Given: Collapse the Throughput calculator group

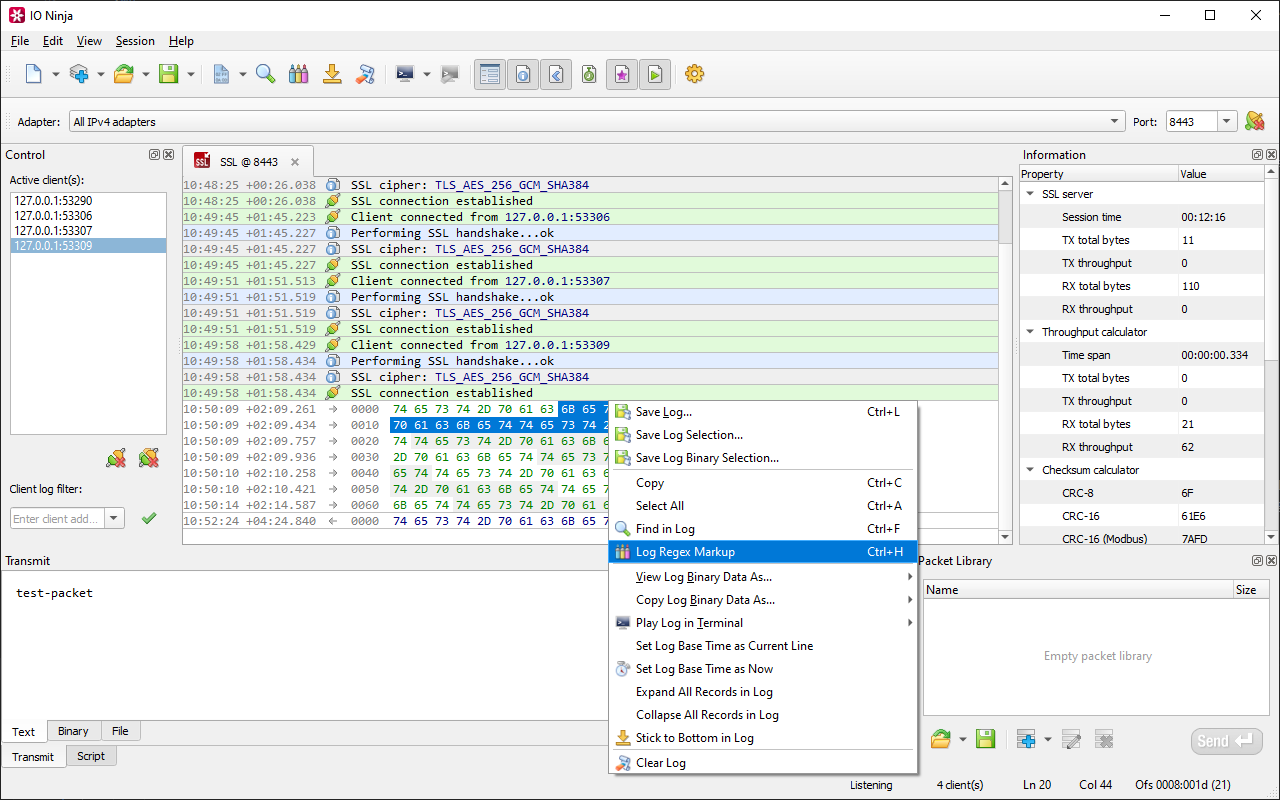Looking at the screenshot, I should point(1030,332).
